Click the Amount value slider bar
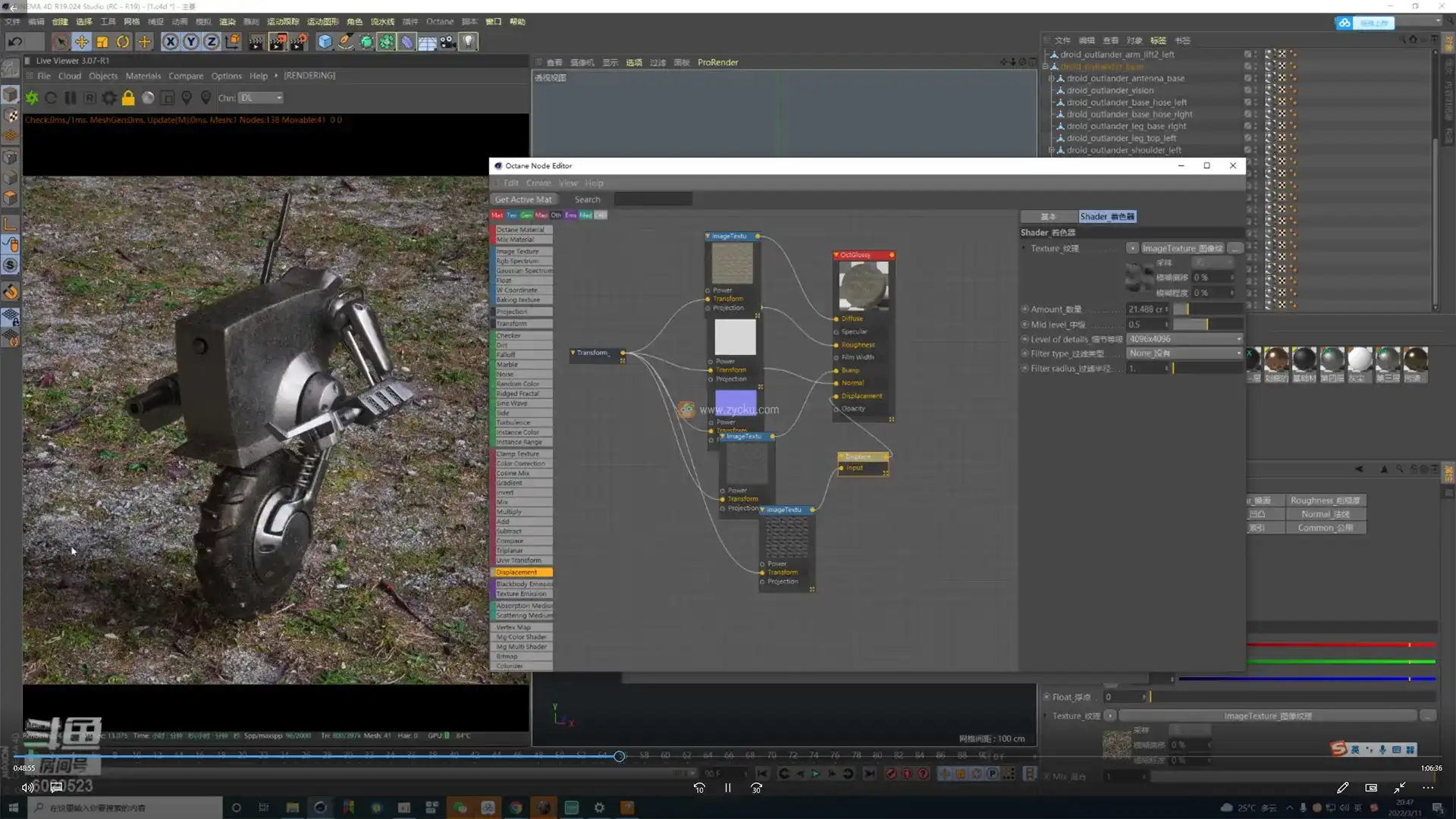 pos(1207,309)
